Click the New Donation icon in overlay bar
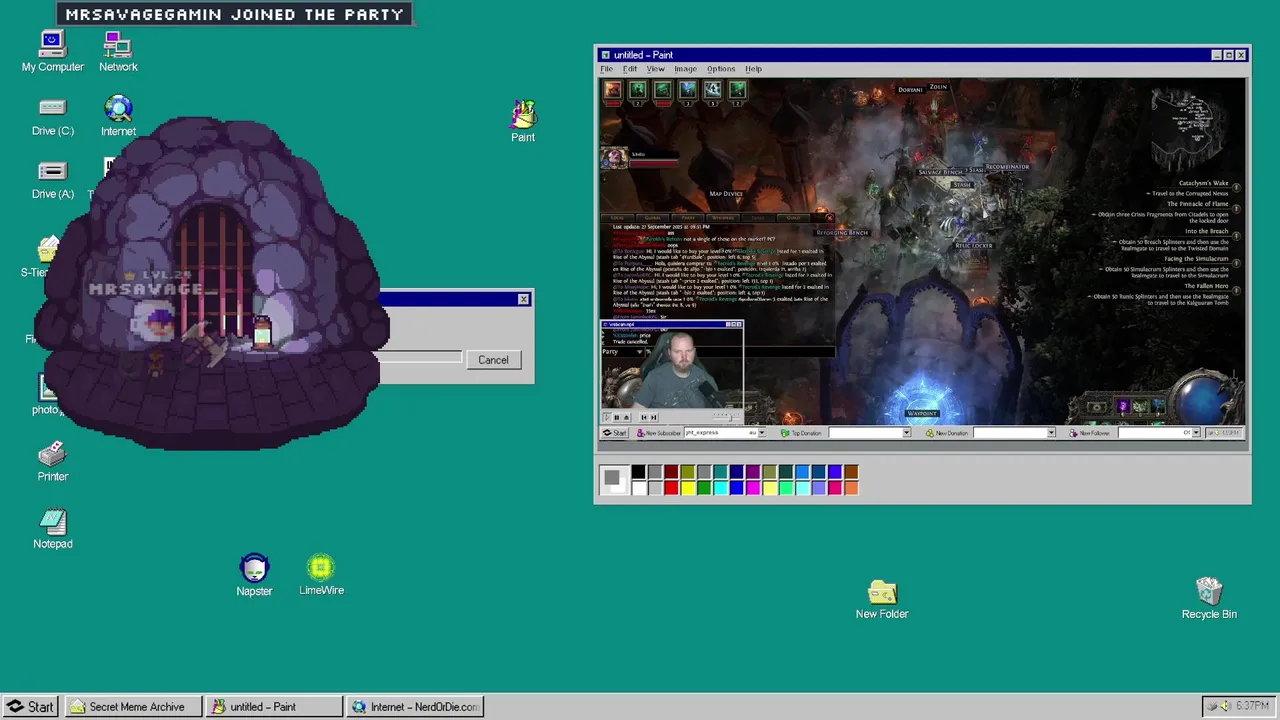Screen dimensions: 1280x720 (x=930, y=433)
